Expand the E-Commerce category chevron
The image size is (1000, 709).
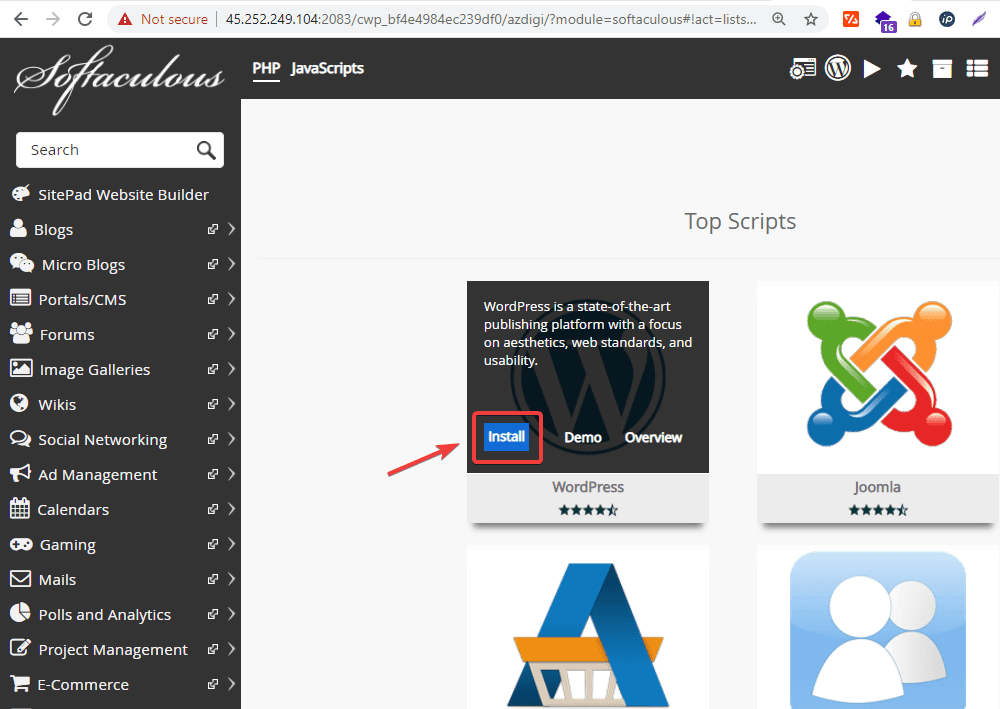[x=231, y=684]
